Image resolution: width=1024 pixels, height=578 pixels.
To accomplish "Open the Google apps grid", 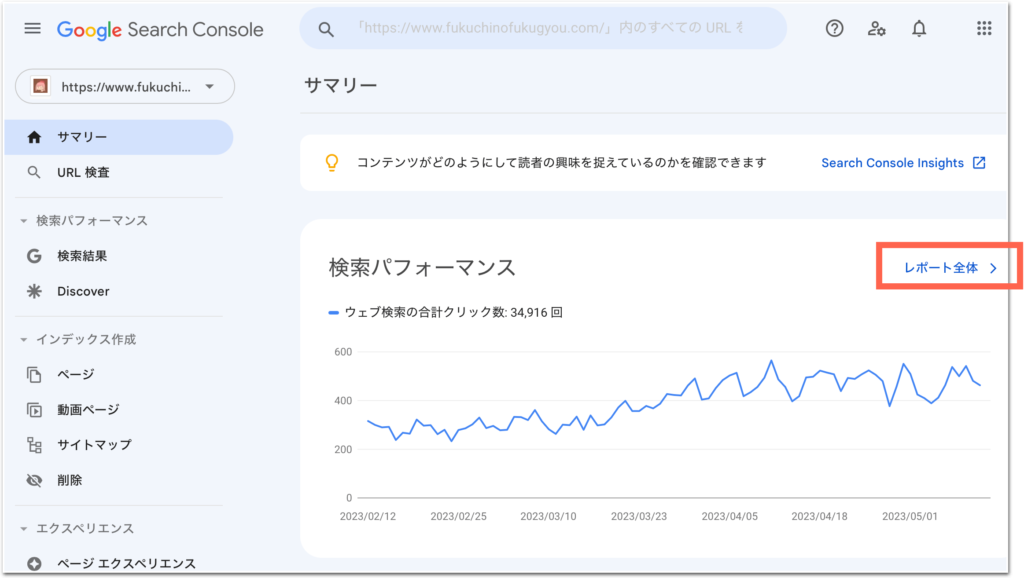I will click(x=984, y=28).
